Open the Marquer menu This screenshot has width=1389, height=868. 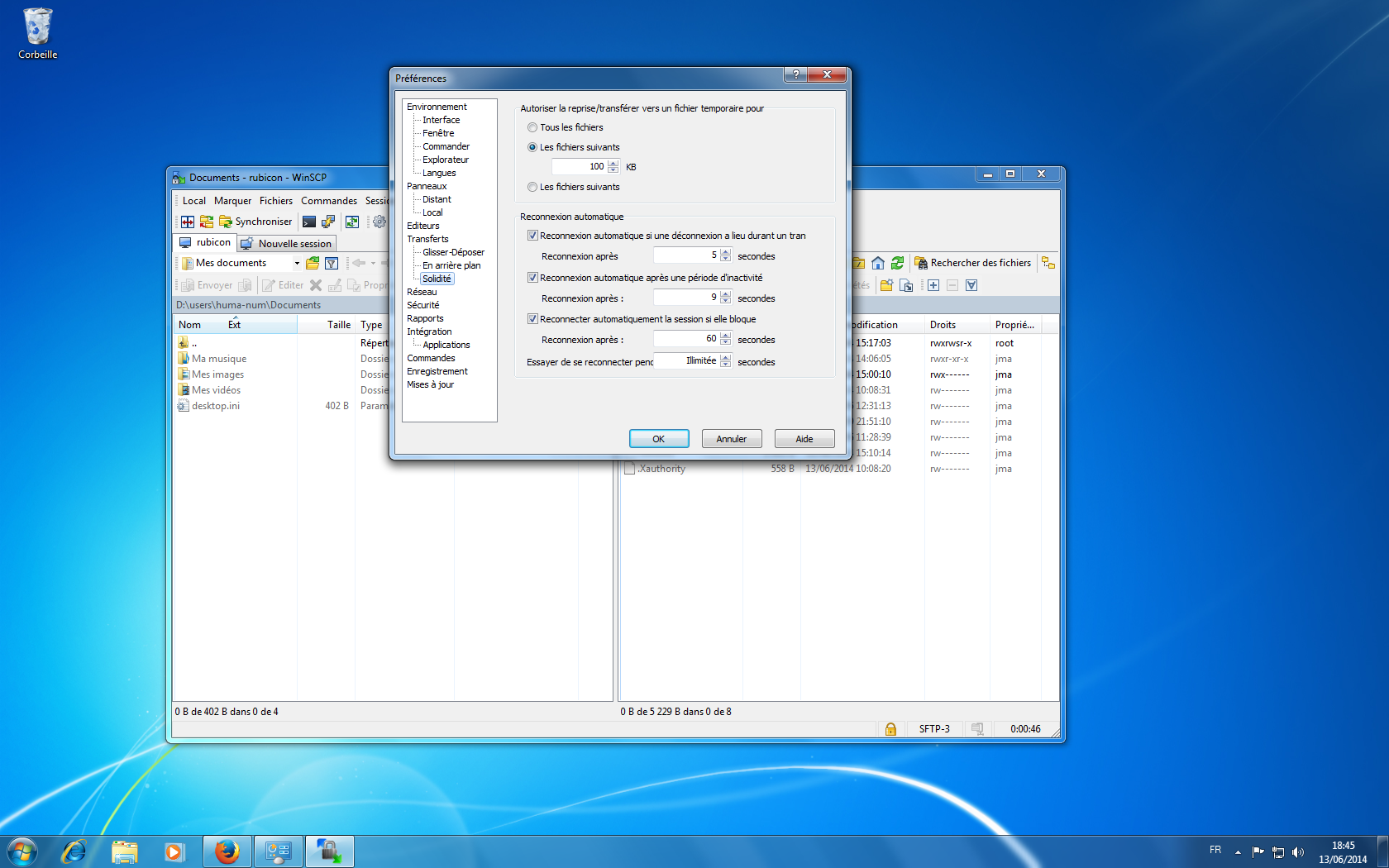(232, 201)
